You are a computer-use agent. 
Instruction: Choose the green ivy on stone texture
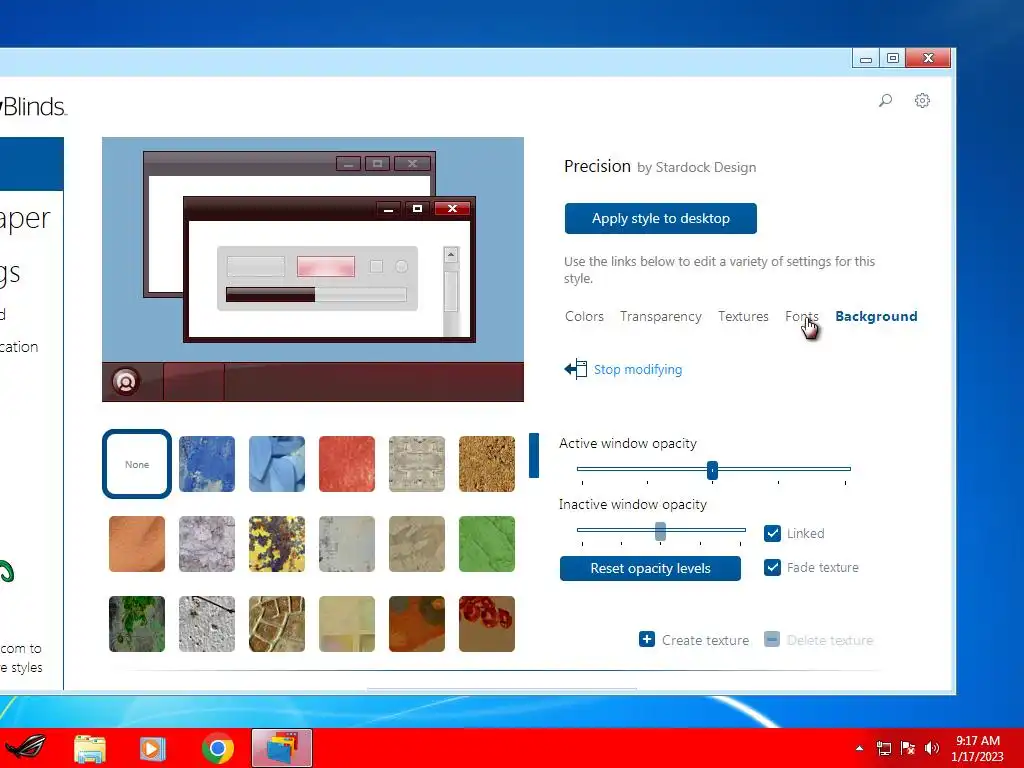pos(137,624)
